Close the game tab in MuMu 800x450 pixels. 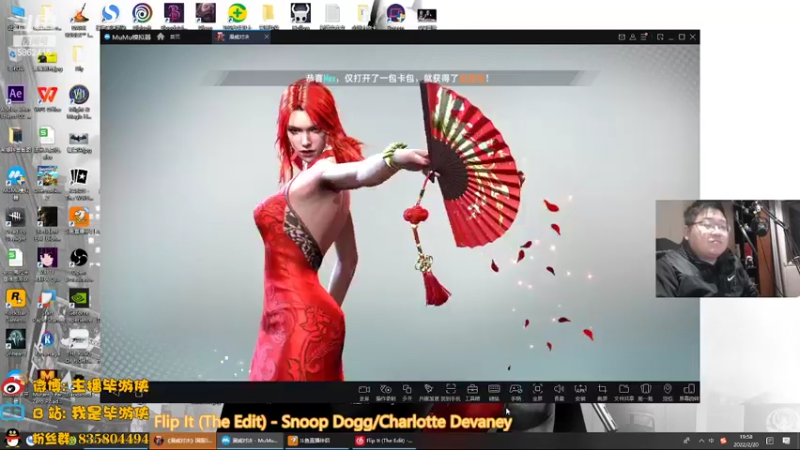click(x=266, y=37)
